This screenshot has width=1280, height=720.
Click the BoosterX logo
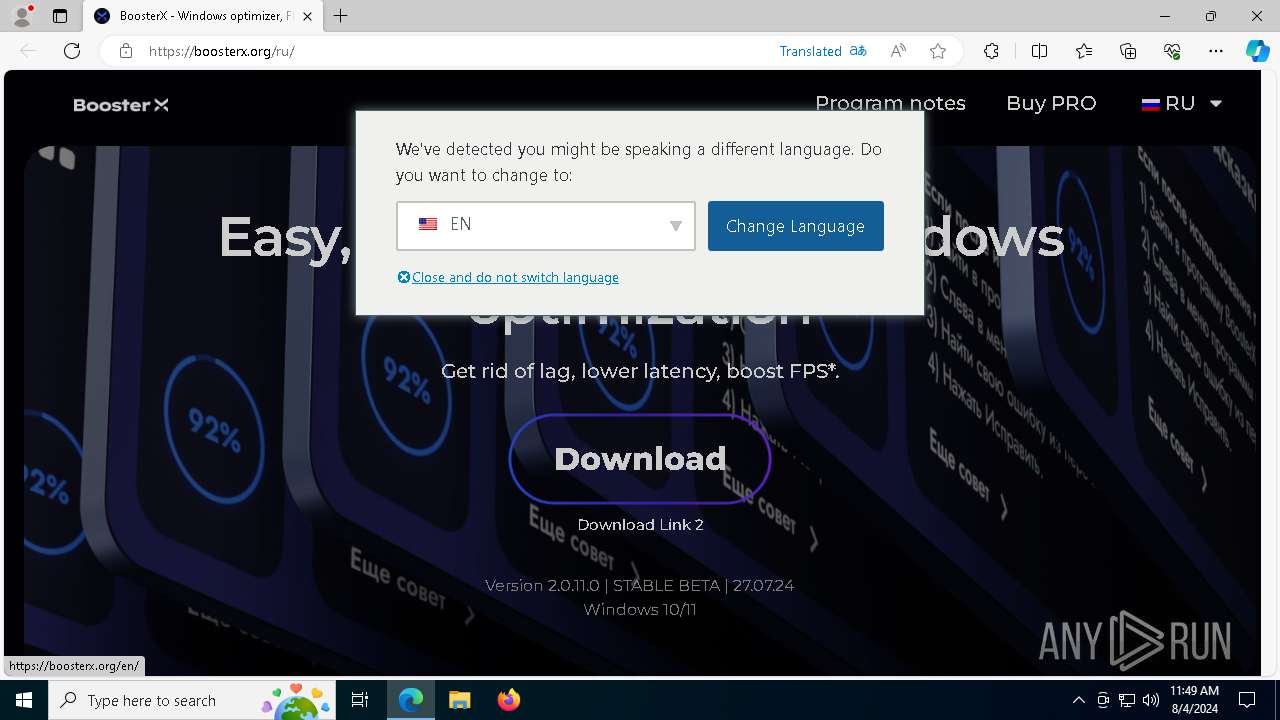(121, 105)
